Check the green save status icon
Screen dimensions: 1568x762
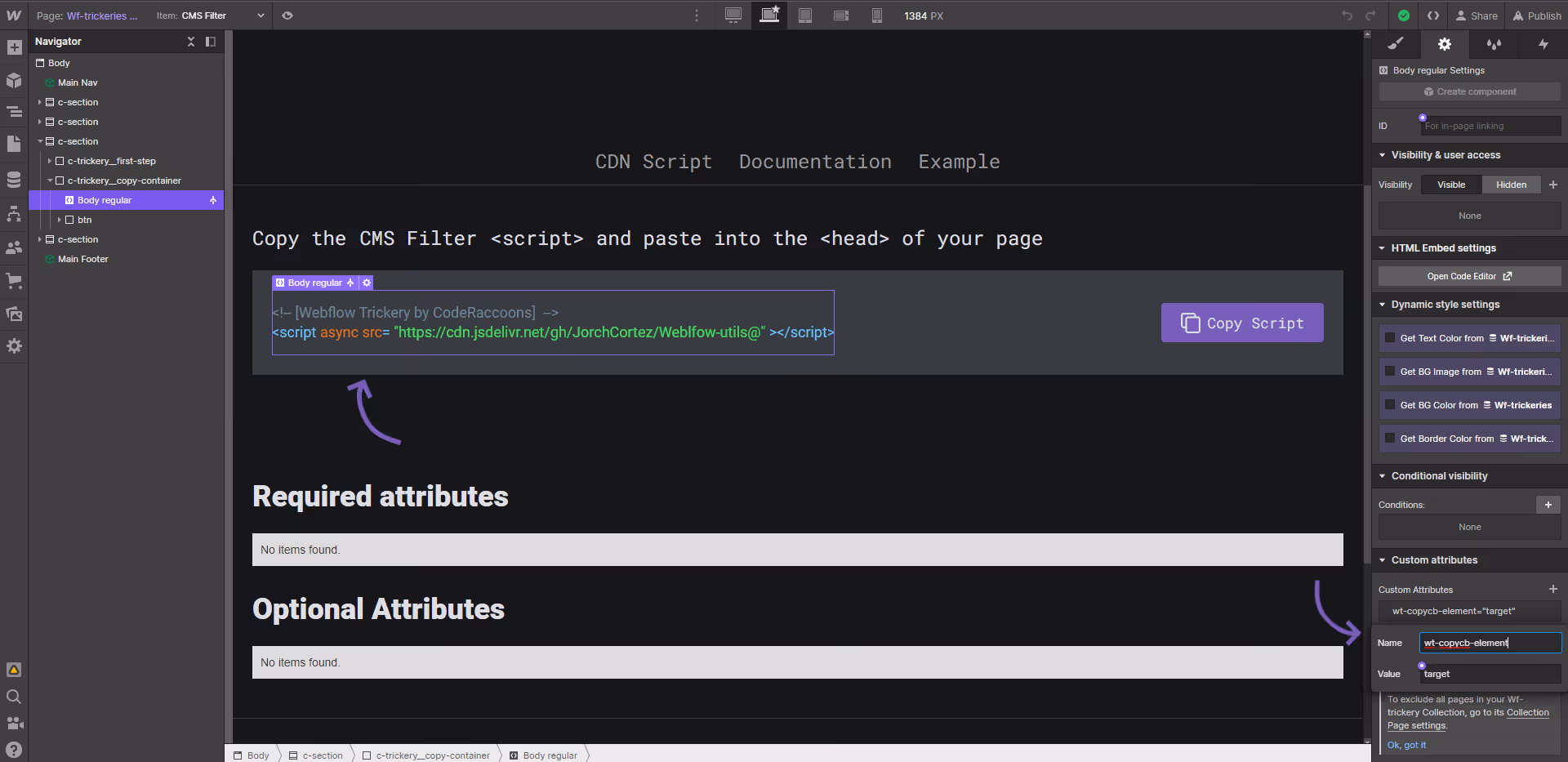[1404, 16]
